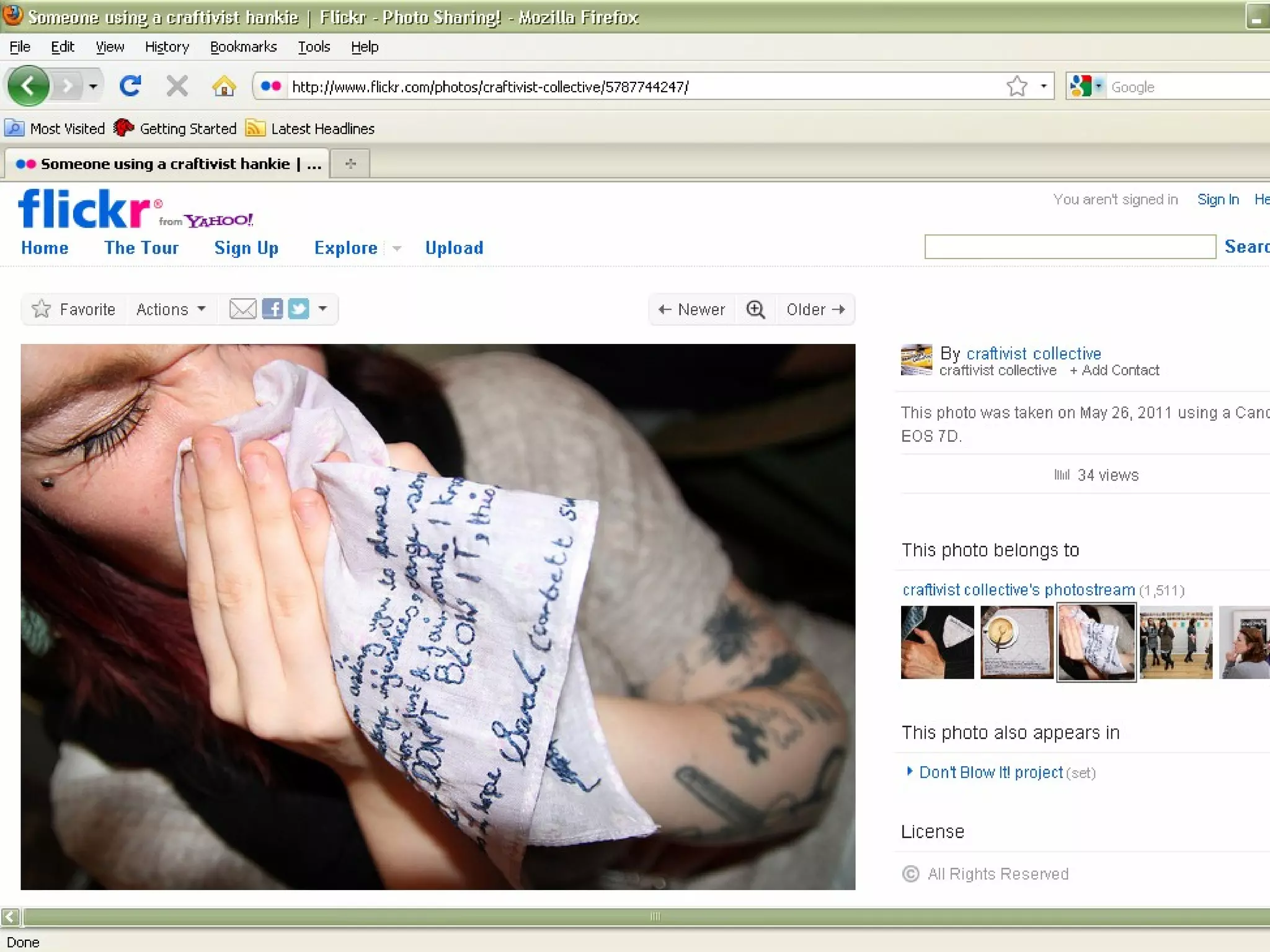Open a new tab with the plus button
This screenshot has height=952, width=1270.
350,164
